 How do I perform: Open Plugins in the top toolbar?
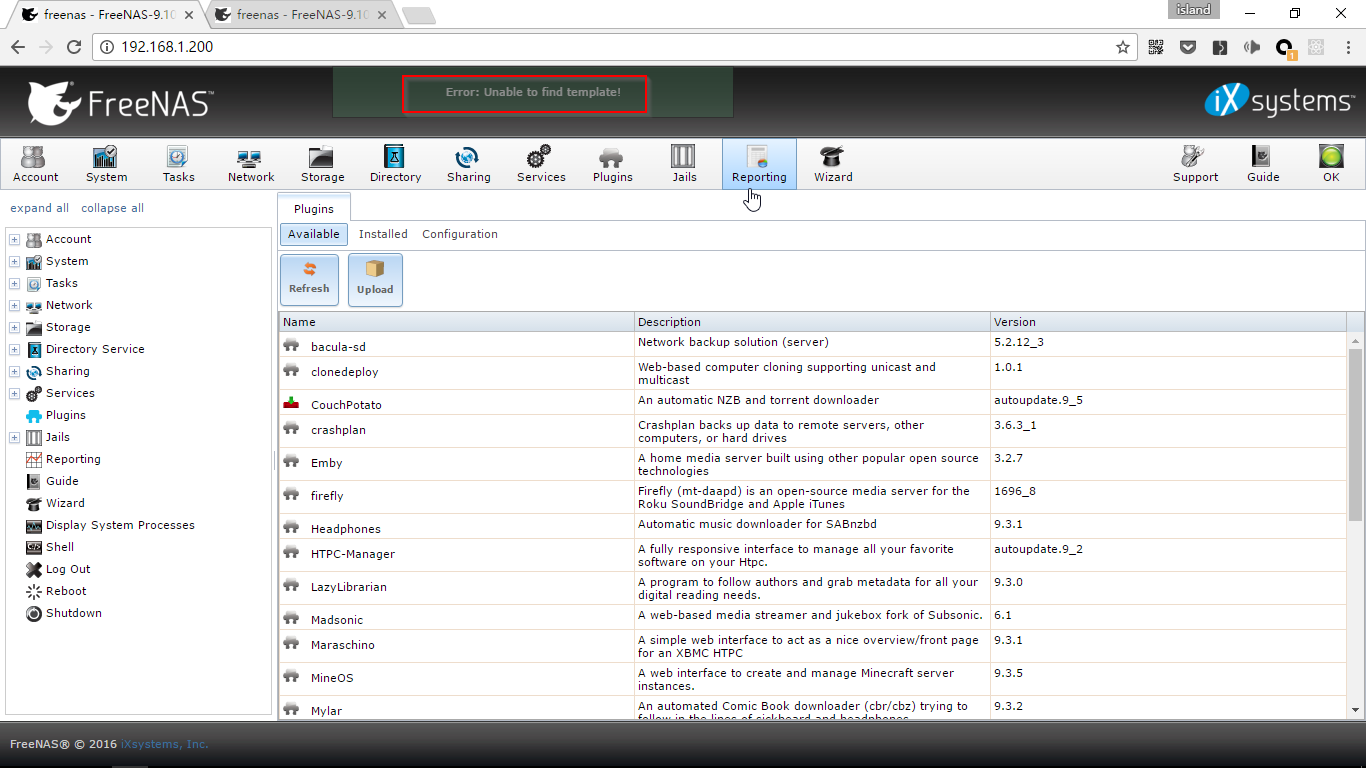coord(612,164)
